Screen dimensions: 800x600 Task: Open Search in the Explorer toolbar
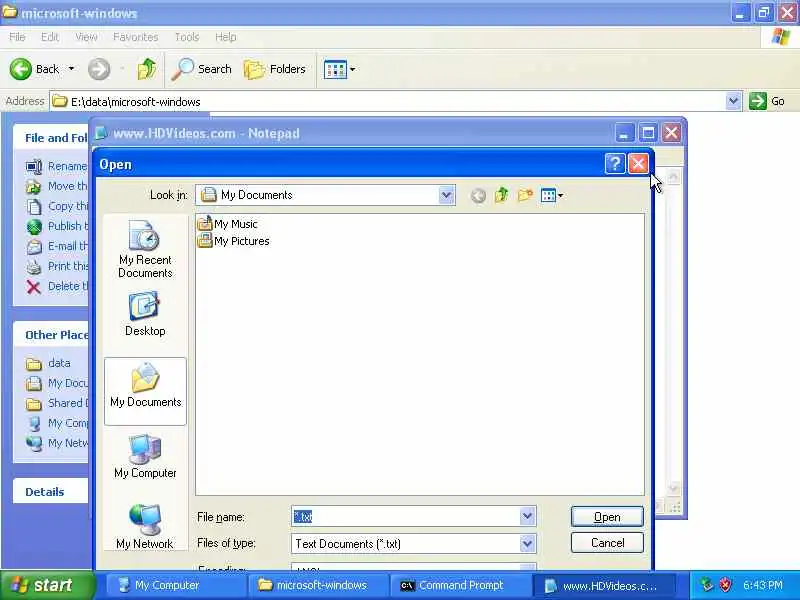tap(202, 69)
